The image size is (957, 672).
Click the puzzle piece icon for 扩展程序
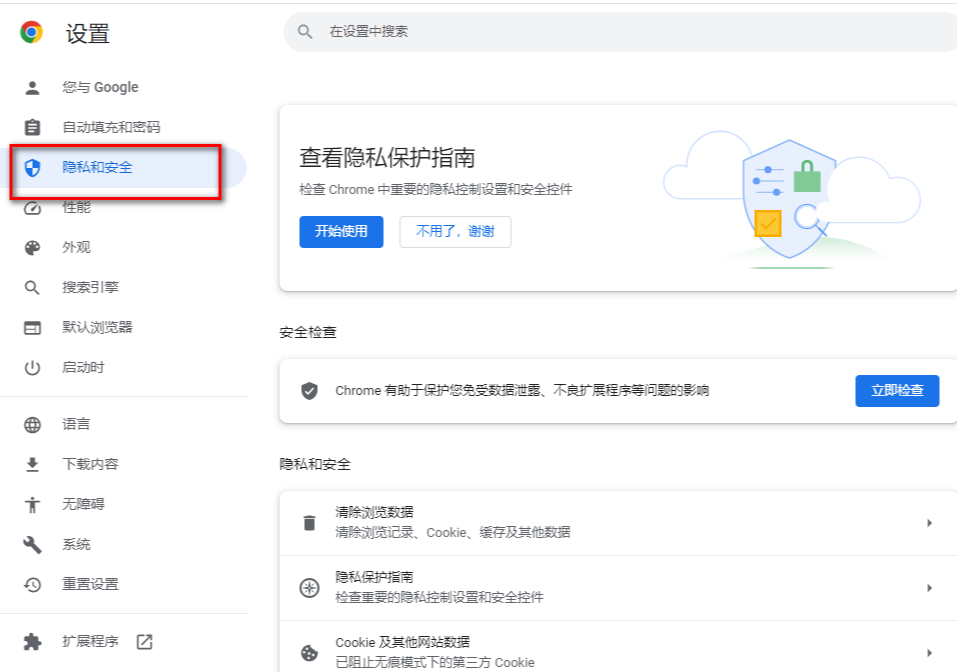coord(32,641)
